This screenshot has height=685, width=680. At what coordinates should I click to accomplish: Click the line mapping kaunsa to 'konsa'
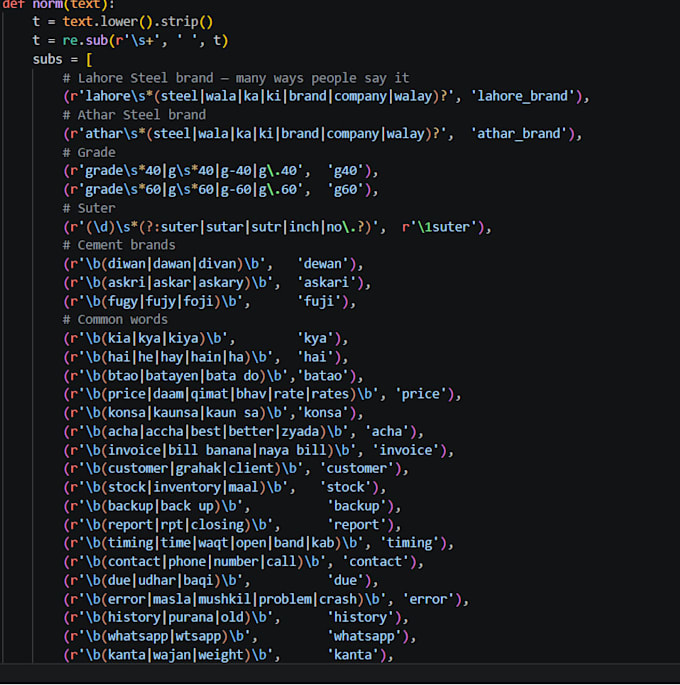(213, 413)
